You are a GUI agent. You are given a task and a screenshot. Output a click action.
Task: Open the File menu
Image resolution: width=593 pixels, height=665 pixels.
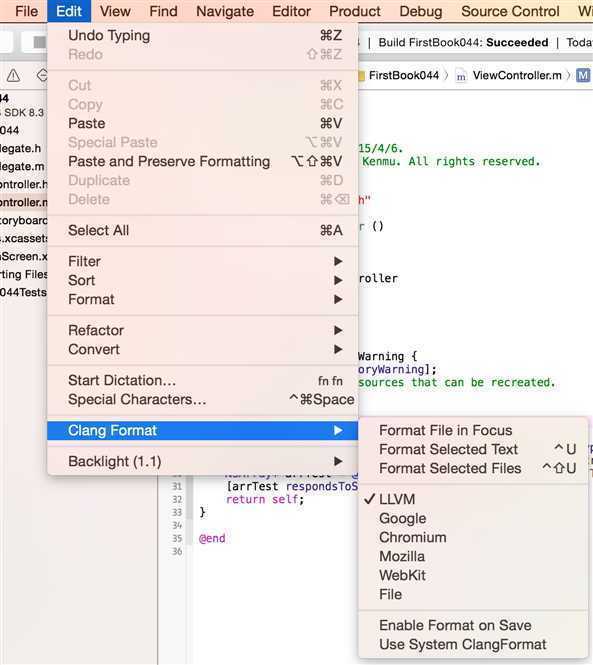tap(26, 11)
